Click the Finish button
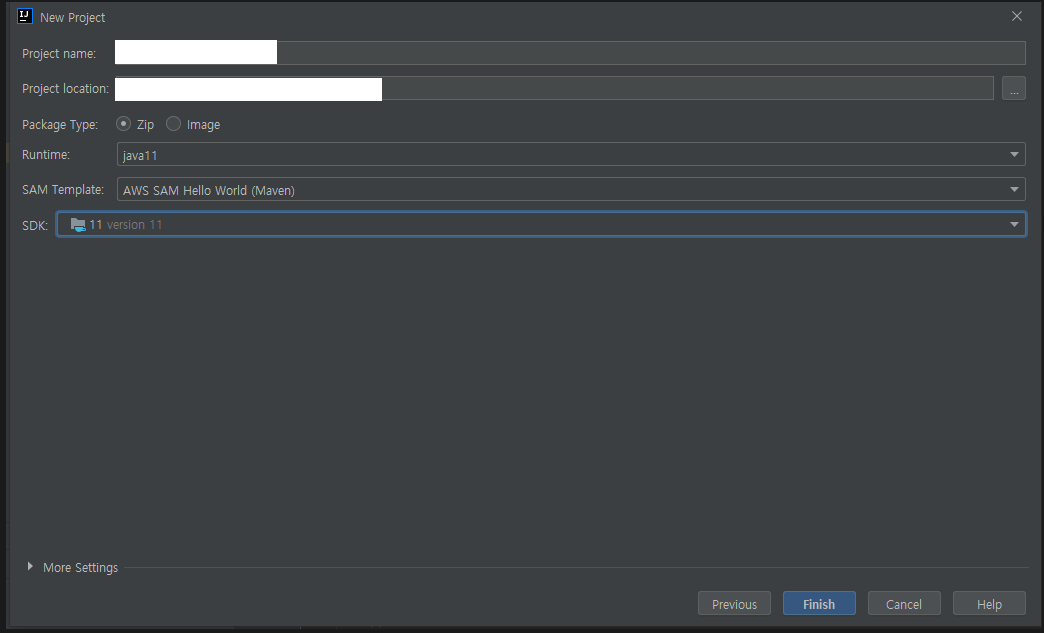The height and width of the screenshot is (633, 1044). [819, 604]
